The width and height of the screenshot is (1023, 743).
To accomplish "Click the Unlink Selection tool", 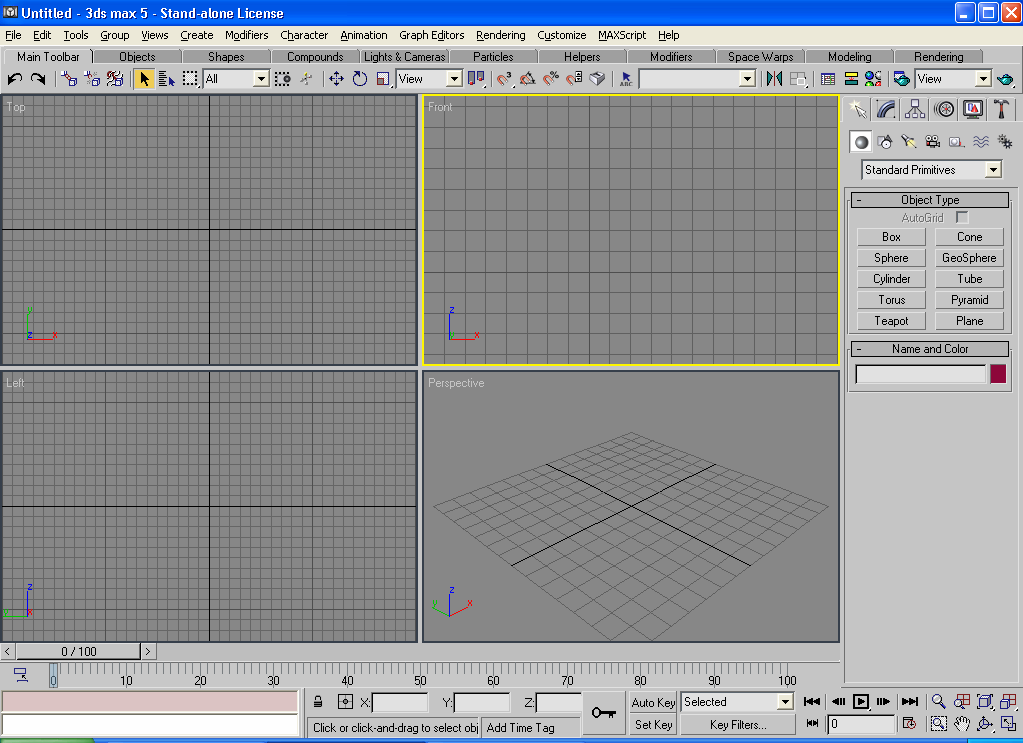I will 92,79.
